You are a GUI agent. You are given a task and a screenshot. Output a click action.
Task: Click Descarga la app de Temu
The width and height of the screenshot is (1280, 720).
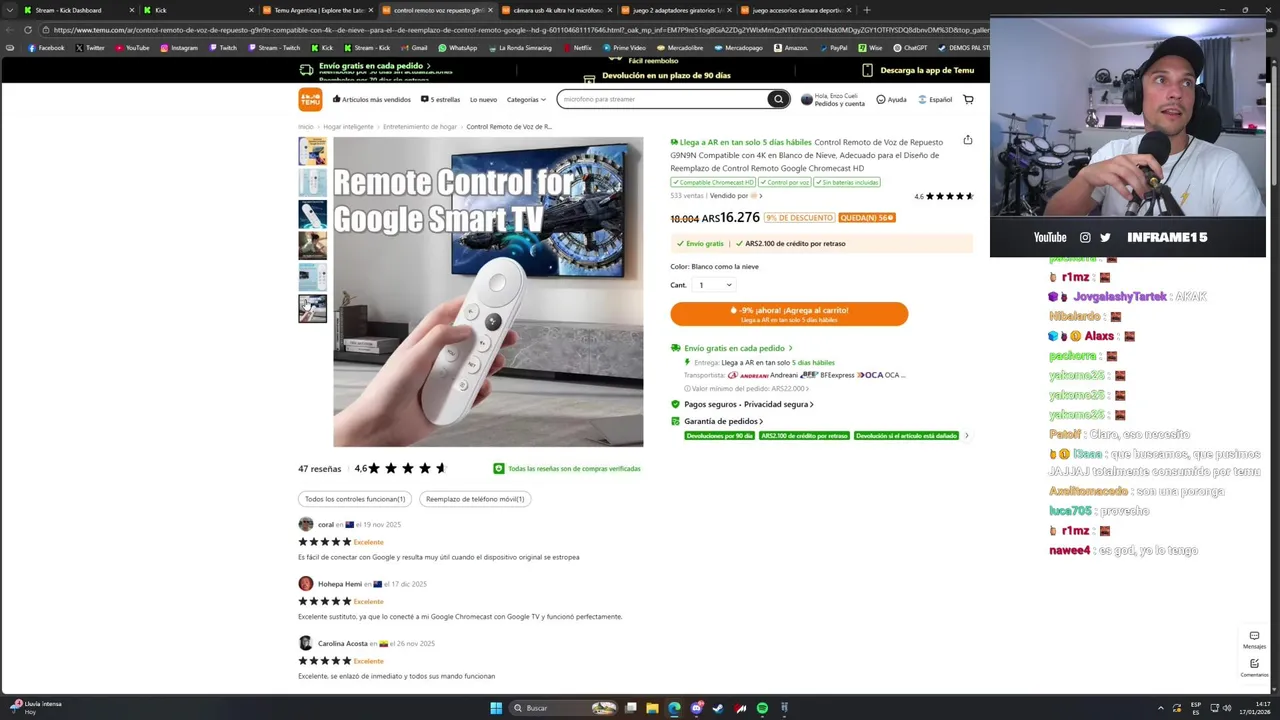click(918, 70)
